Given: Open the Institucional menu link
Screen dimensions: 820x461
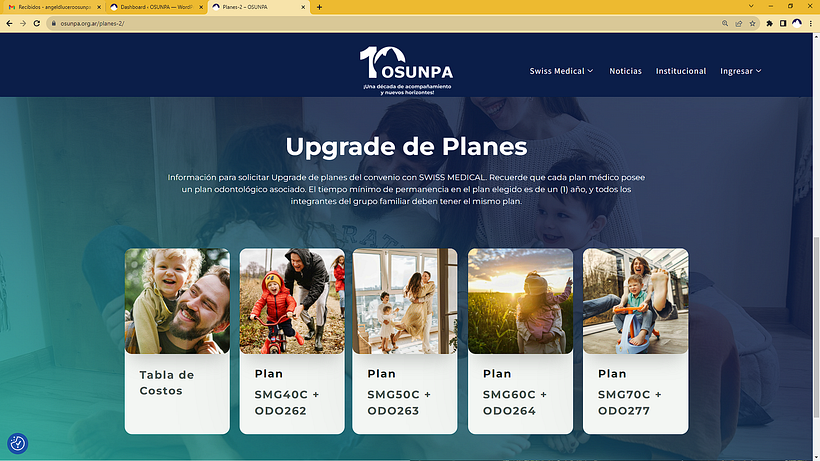Looking at the screenshot, I should 681,71.
